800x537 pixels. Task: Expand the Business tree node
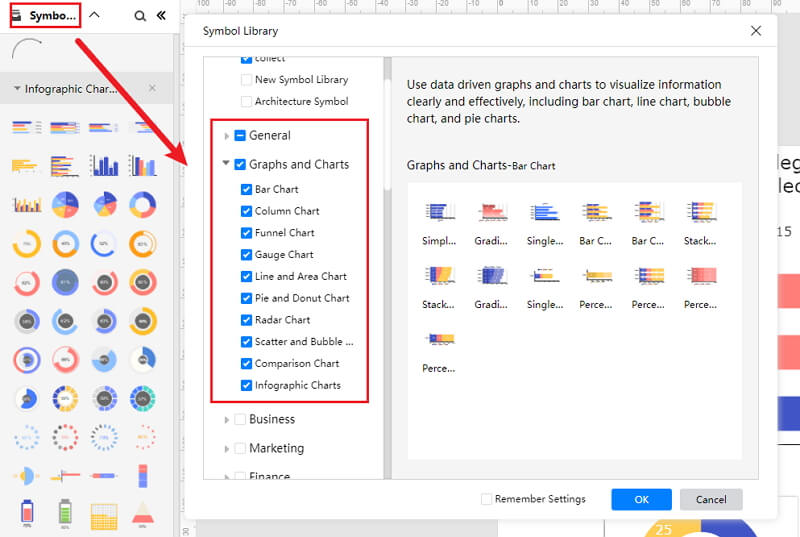(227, 420)
